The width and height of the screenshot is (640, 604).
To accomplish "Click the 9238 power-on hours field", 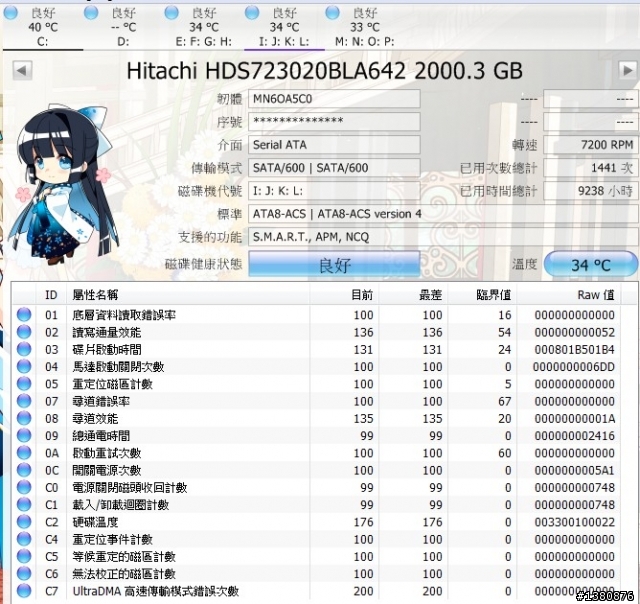I will pyautogui.click(x=591, y=191).
